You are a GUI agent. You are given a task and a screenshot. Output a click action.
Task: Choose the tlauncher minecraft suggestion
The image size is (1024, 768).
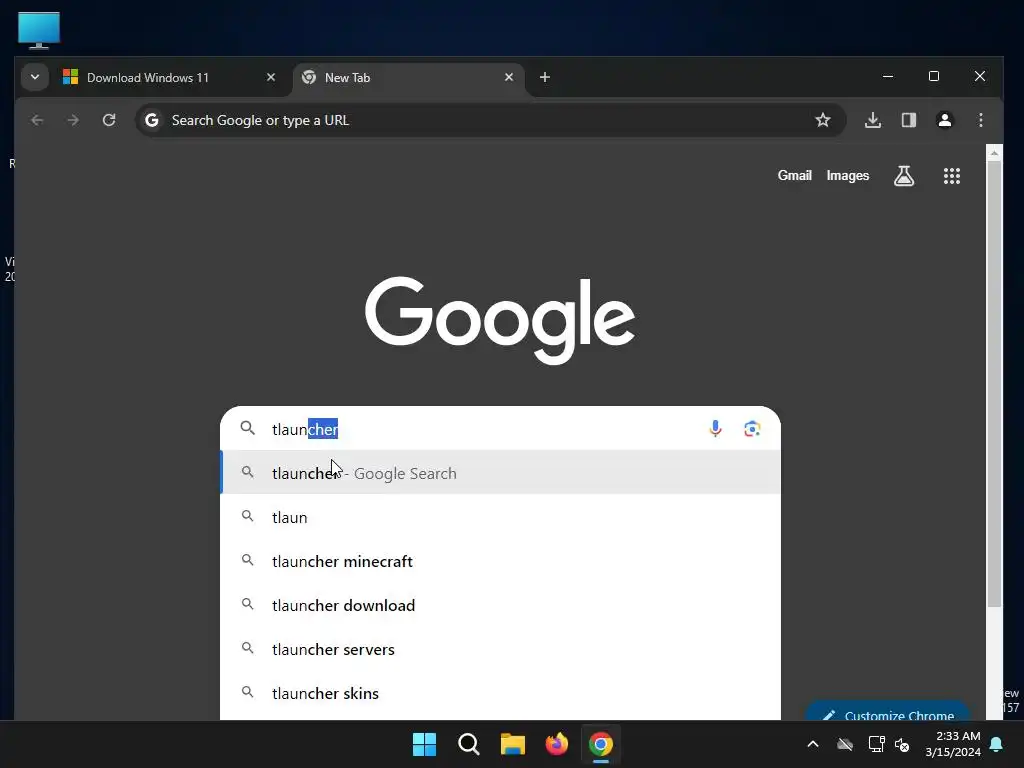tap(500, 561)
